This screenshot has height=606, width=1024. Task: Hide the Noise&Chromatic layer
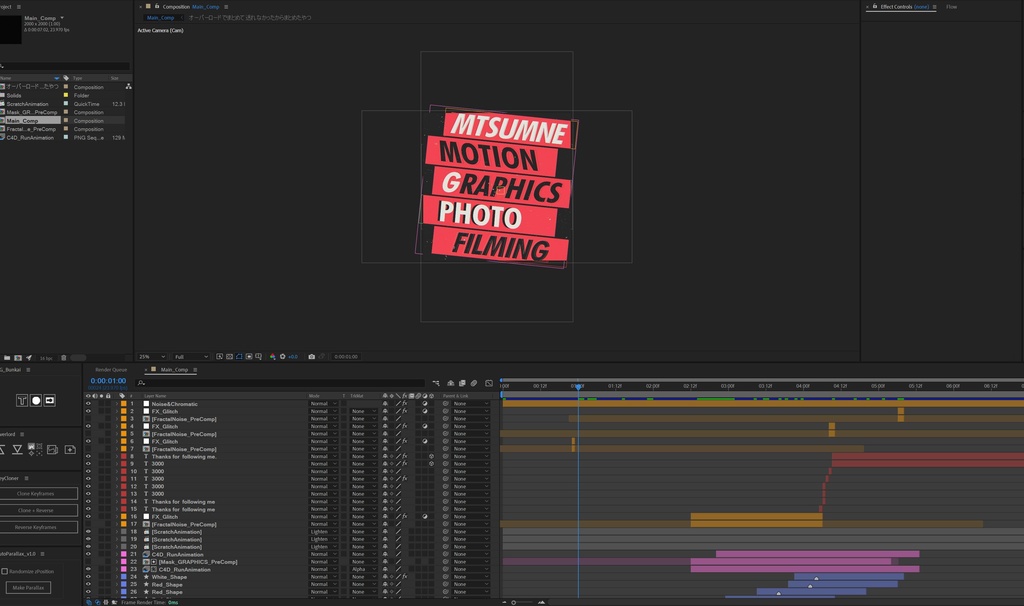point(88,404)
